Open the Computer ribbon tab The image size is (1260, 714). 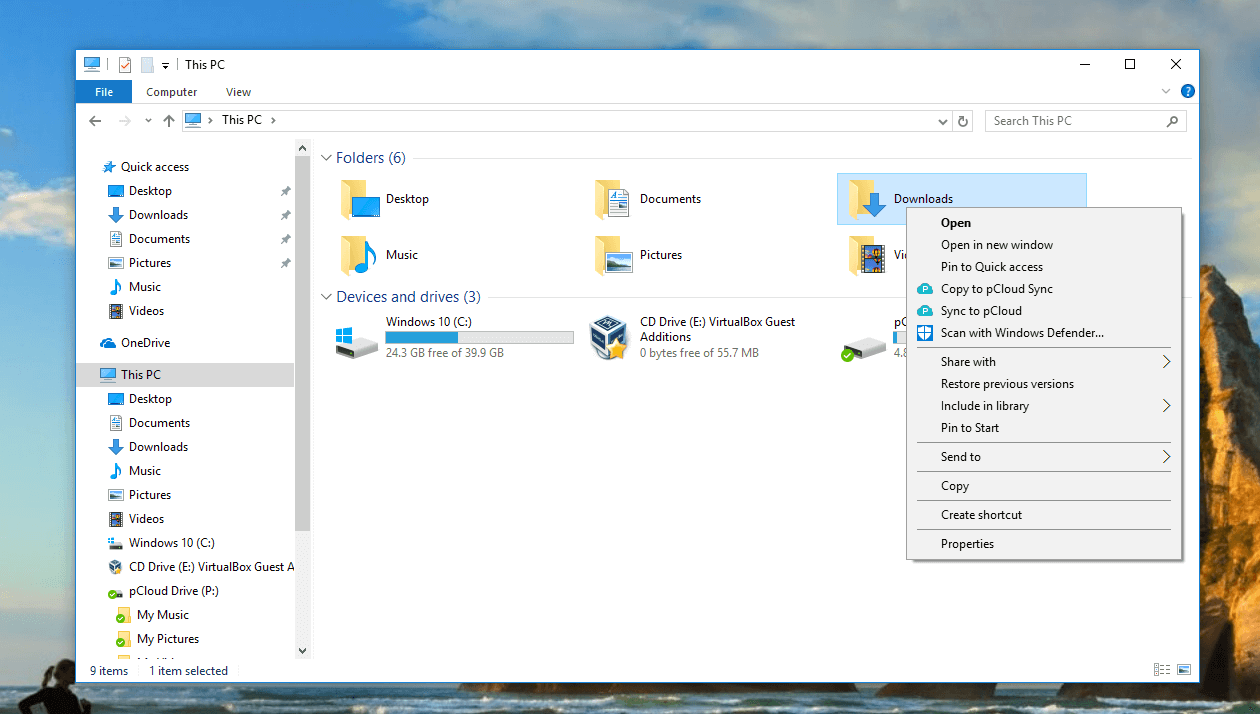click(171, 92)
